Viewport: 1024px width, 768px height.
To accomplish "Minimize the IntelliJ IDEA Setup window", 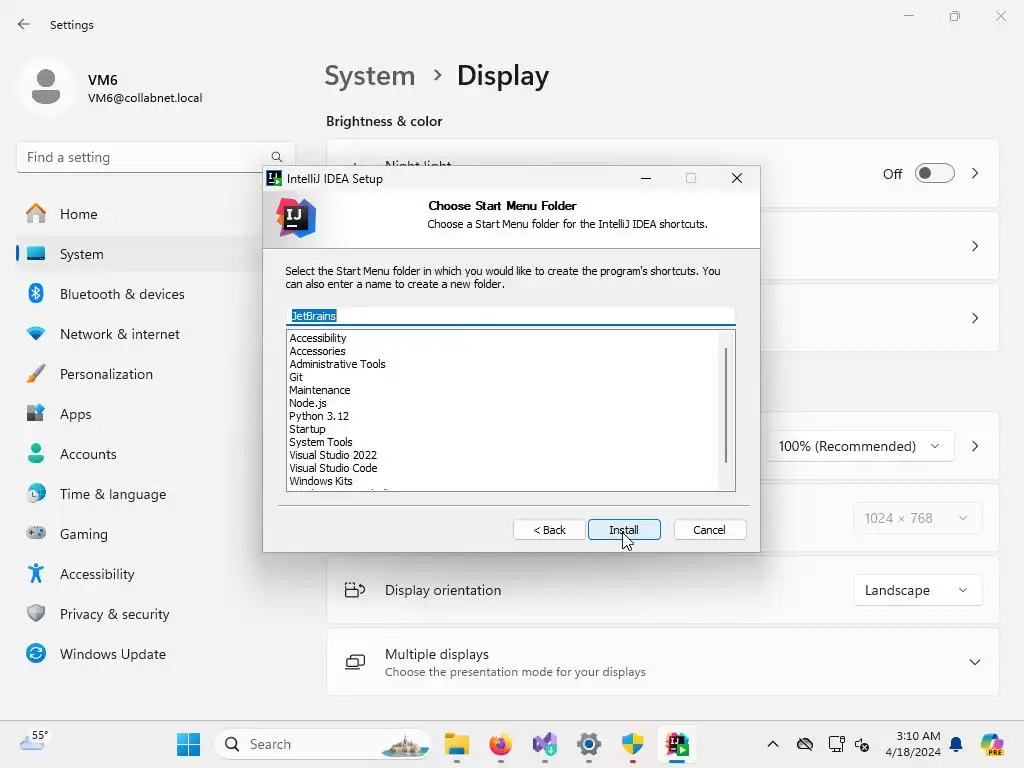I will click(646, 178).
